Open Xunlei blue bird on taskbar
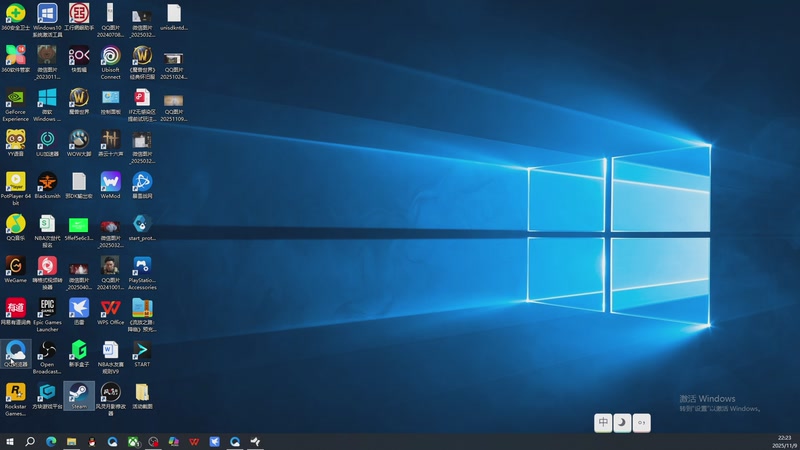 [214, 441]
